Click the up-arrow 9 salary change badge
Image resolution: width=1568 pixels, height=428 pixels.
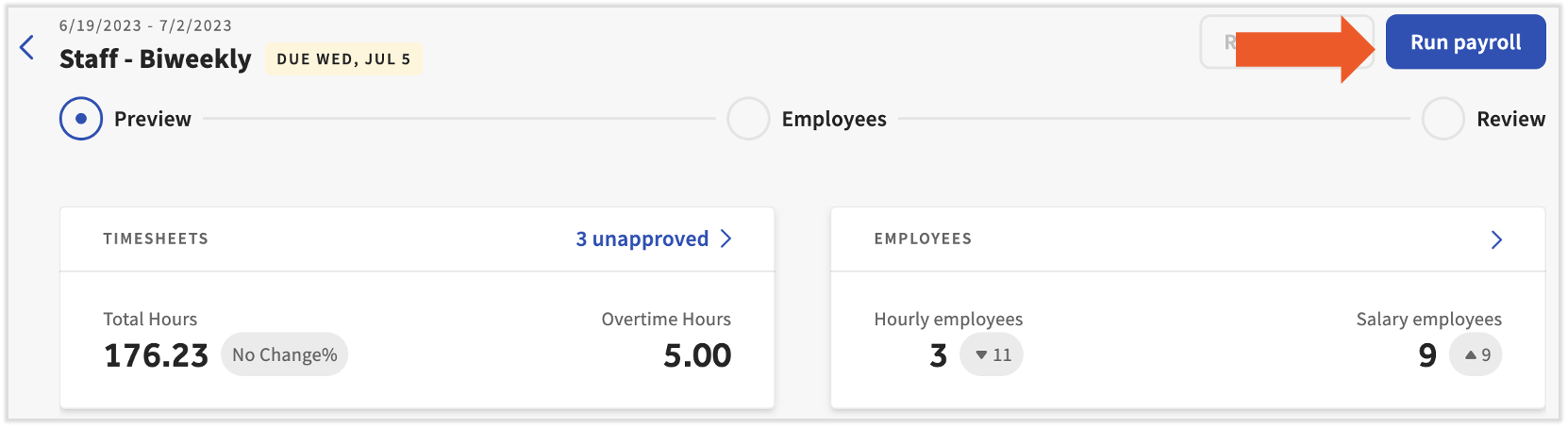(1476, 355)
